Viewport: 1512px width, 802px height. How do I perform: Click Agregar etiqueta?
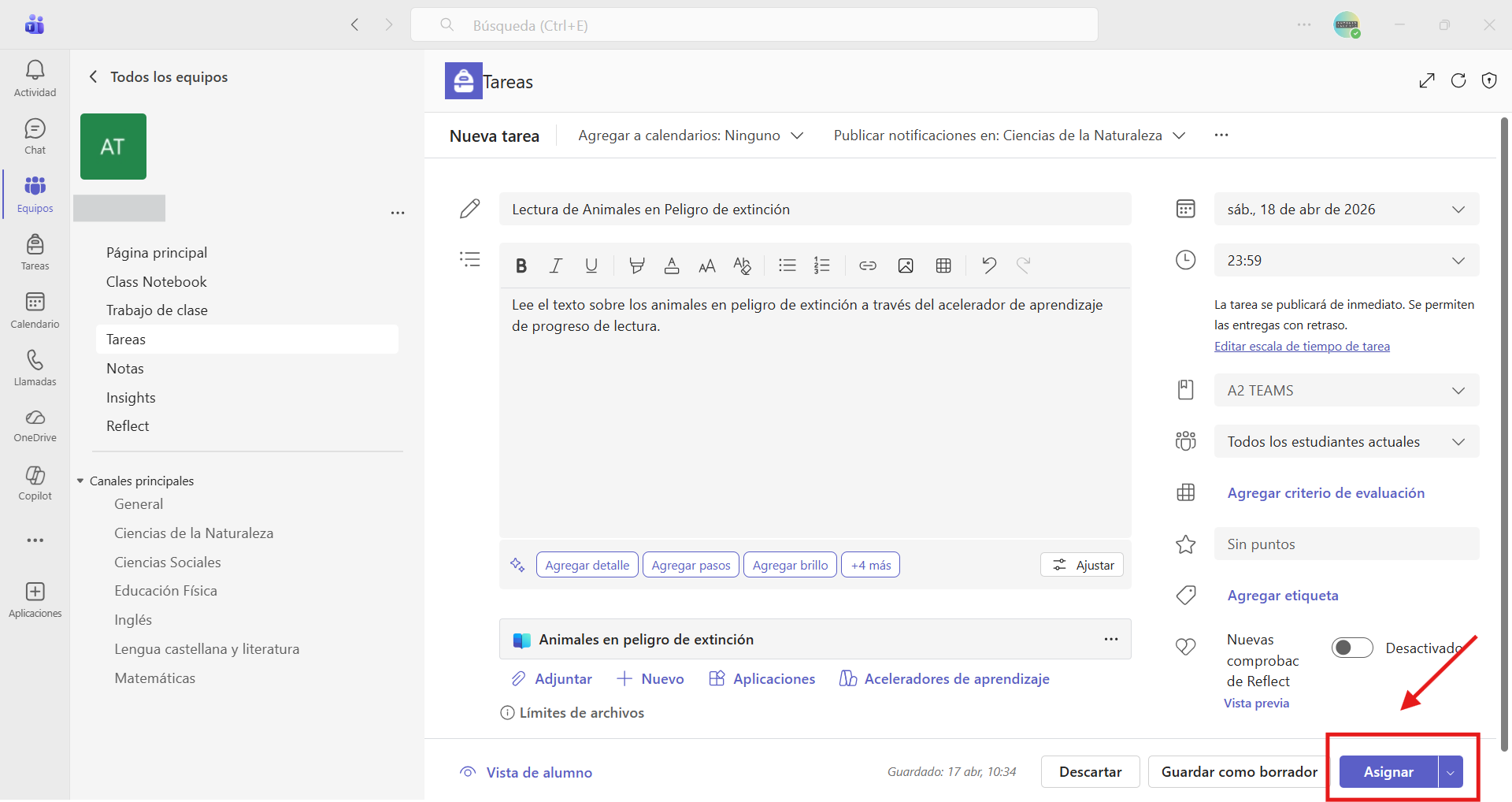1283,596
